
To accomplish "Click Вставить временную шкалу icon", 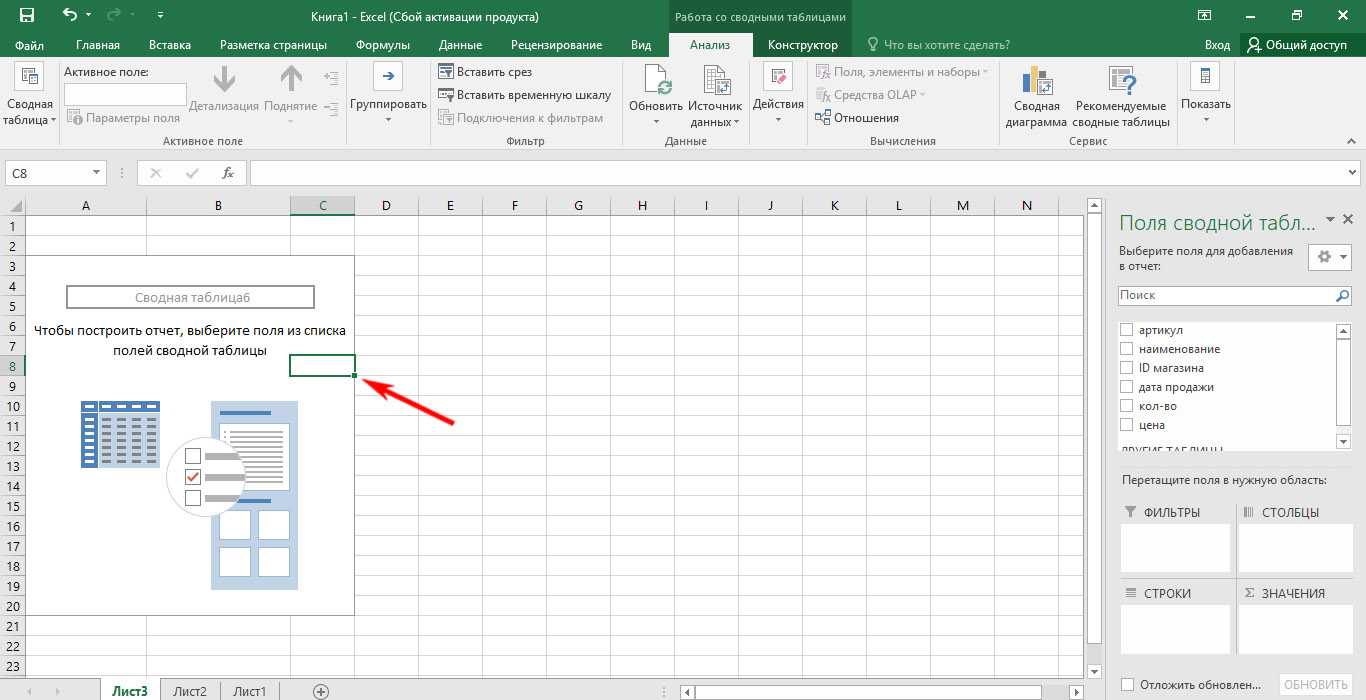I will [x=446, y=95].
